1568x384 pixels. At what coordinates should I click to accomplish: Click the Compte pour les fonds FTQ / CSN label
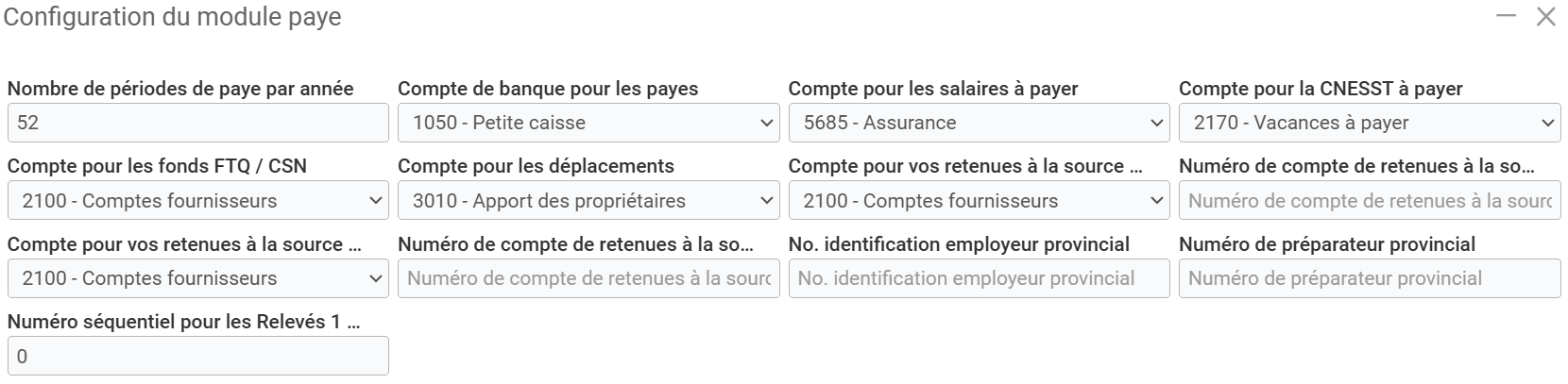tap(157, 166)
